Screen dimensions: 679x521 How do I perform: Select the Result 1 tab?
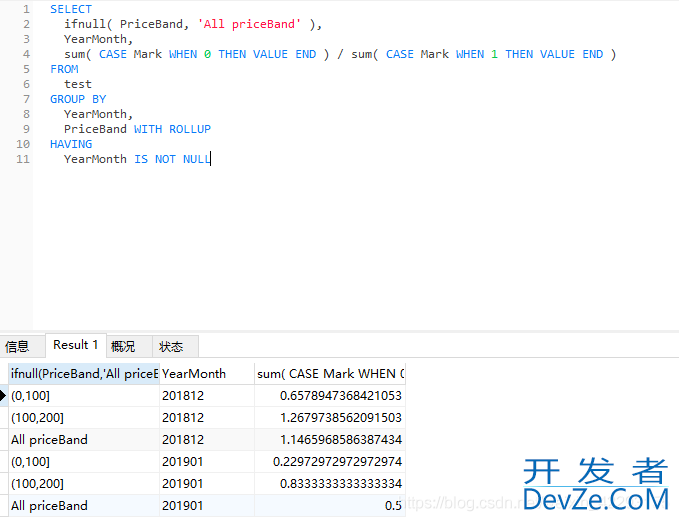(x=76, y=345)
